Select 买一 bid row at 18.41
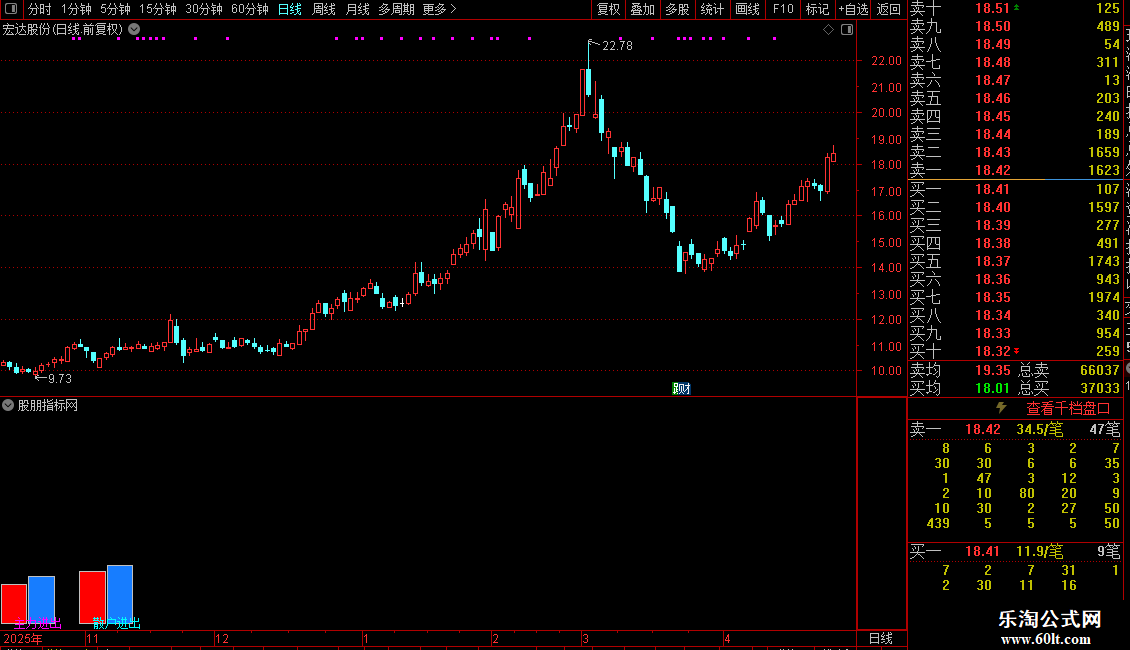The image size is (1130, 650). 1015,189
